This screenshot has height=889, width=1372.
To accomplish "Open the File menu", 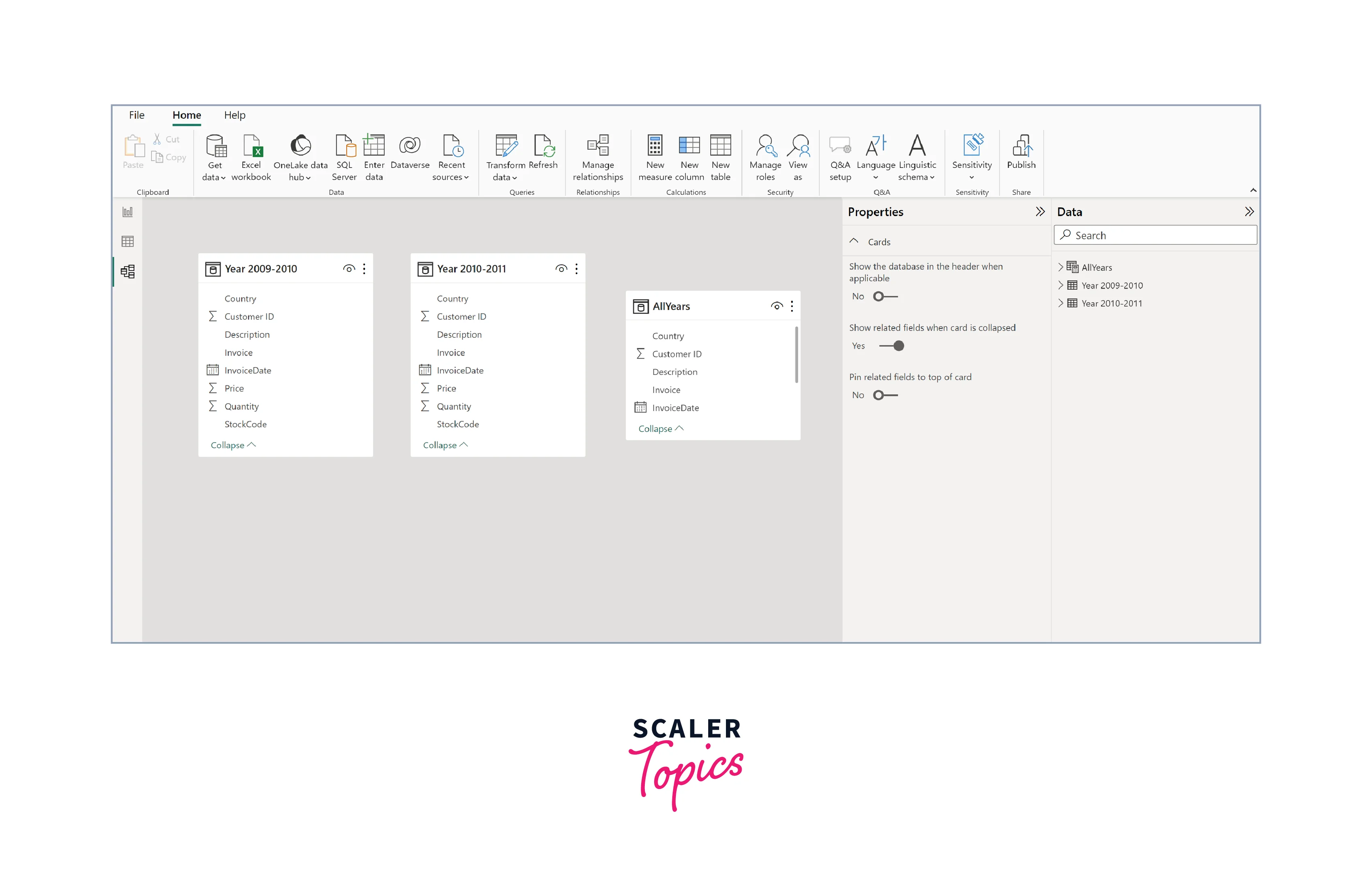I will point(137,115).
